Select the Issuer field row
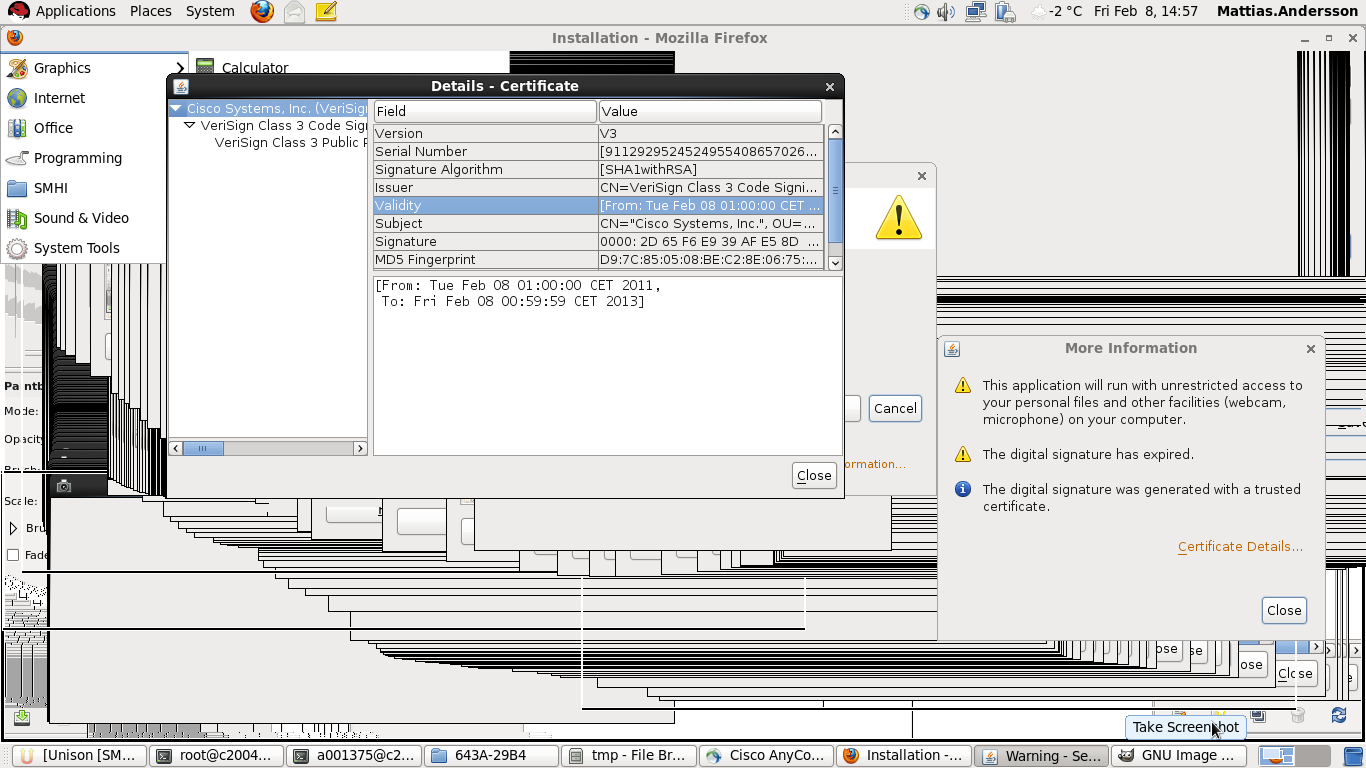The width and height of the screenshot is (1366, 768). (x=598, y=187)
